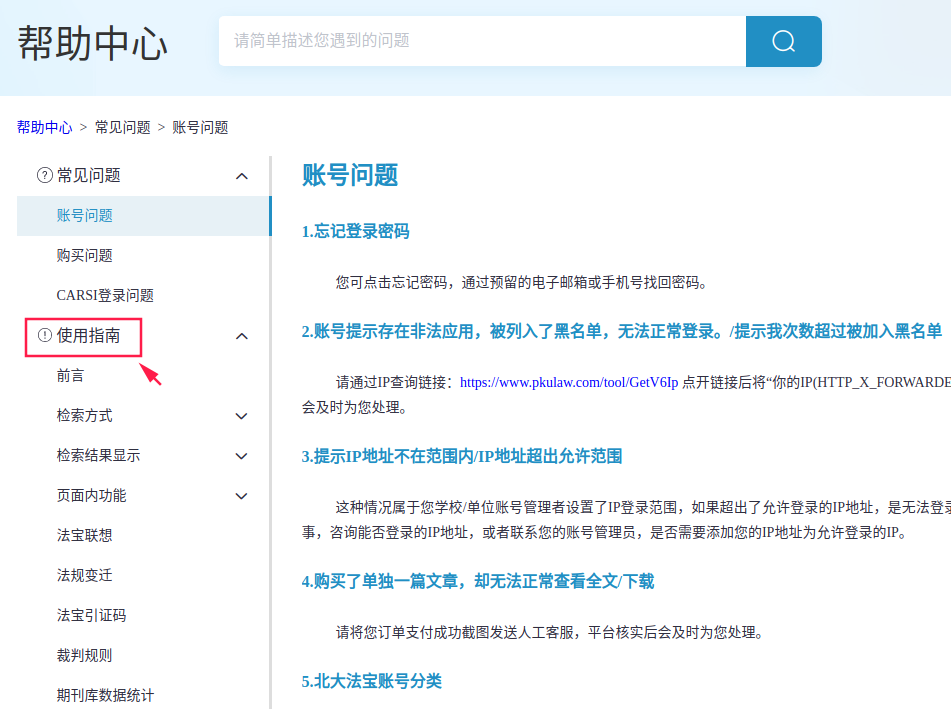This screenshot has width=951, height=709.
Task: Open the pkulaw GetV6Ip IP query link
Action: click(x=568, y=382)
